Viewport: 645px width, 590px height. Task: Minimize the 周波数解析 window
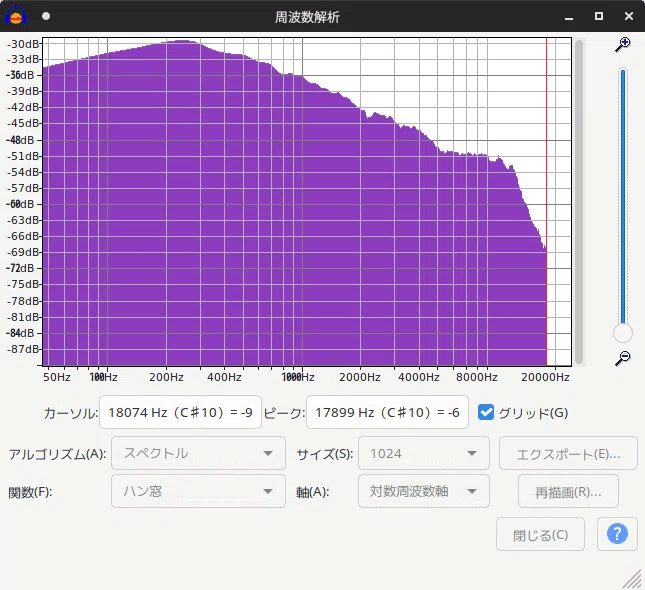pos(569,17)
